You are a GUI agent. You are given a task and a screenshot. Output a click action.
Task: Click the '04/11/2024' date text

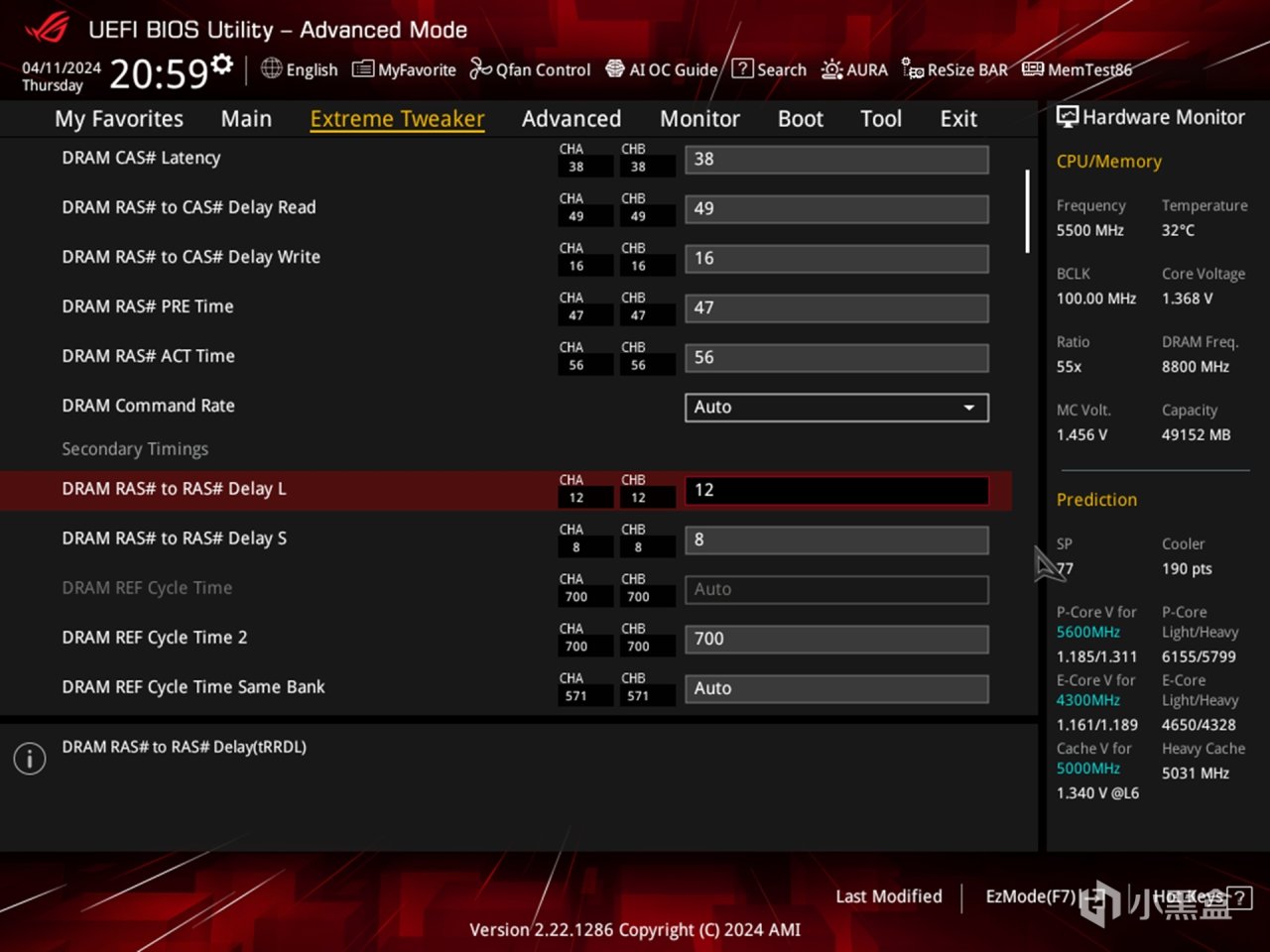pos(62,67)
